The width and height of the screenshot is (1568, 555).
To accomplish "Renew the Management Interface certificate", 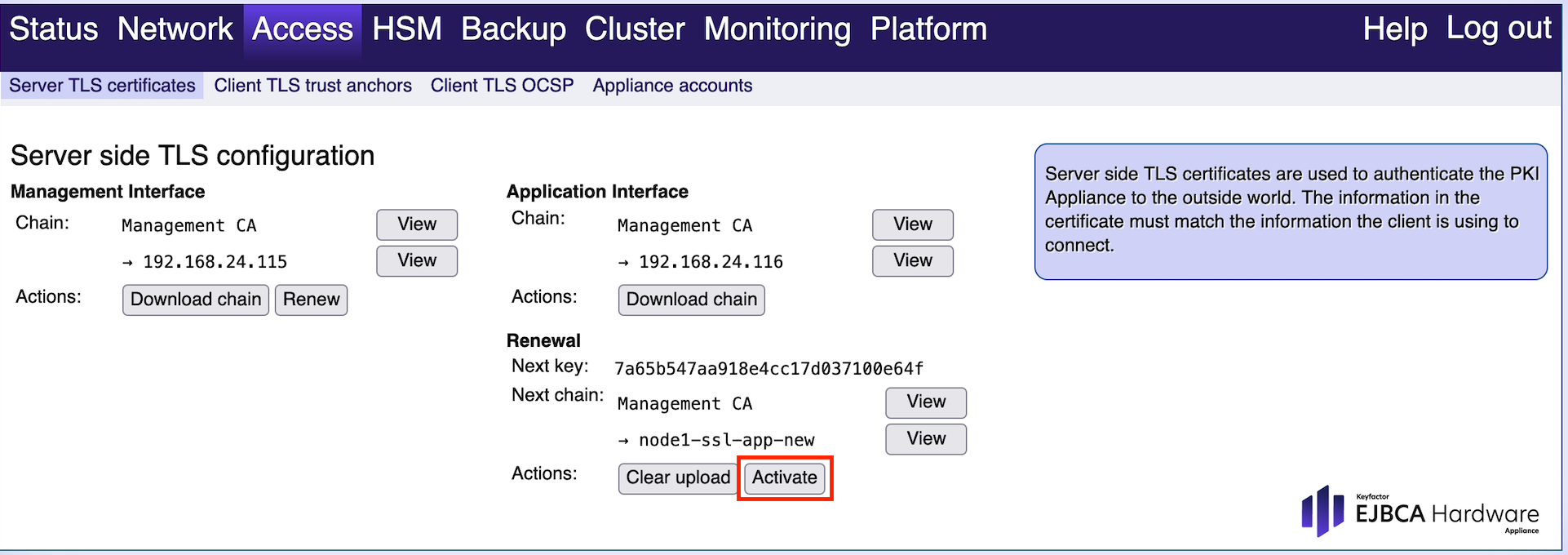I will 311,300.
